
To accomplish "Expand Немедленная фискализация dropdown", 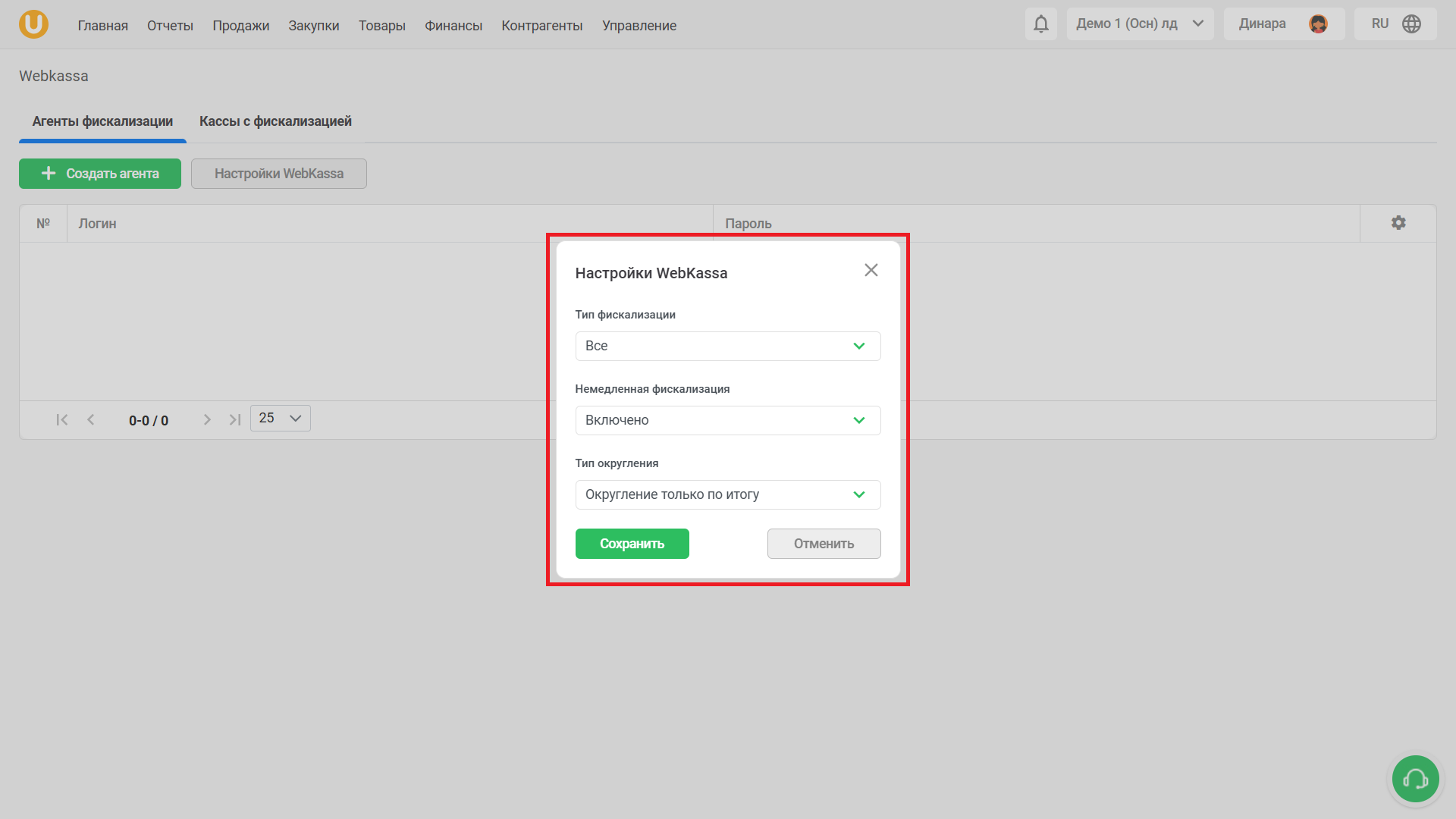I will click(727, 420).
